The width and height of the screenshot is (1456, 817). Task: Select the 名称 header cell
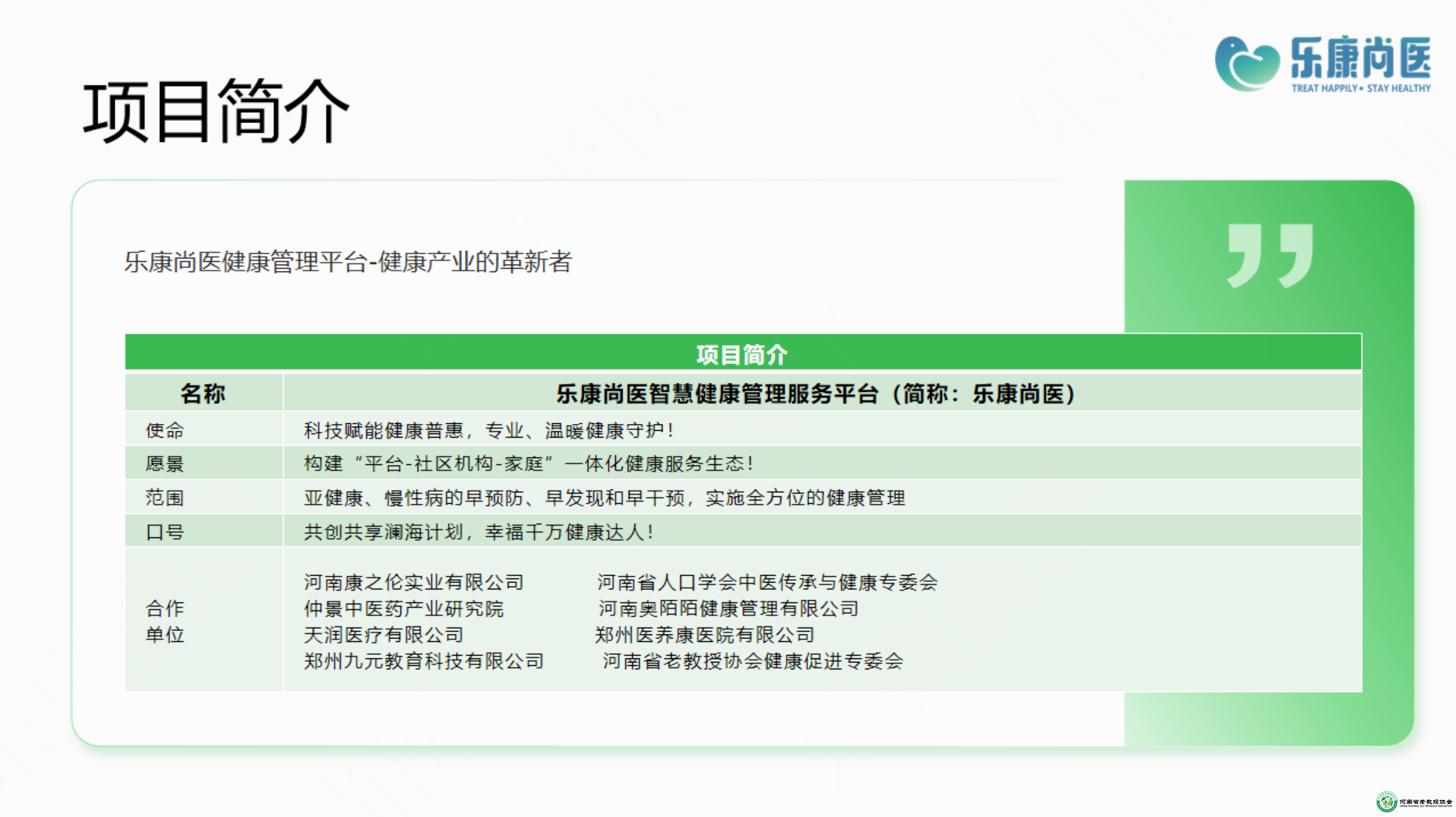(x=202, y=394)
